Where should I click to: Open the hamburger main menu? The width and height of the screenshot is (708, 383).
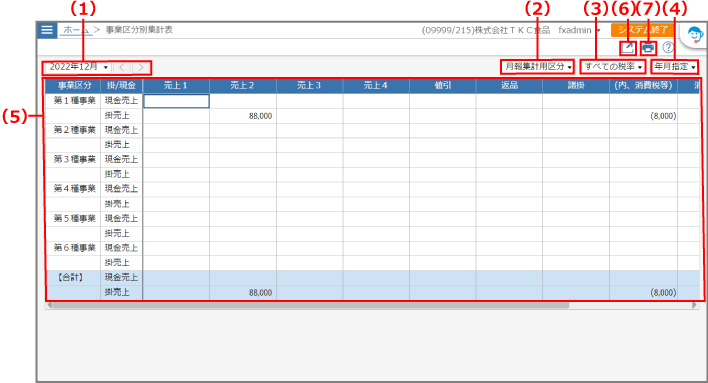pyautogui.click(x=47, y=30)
